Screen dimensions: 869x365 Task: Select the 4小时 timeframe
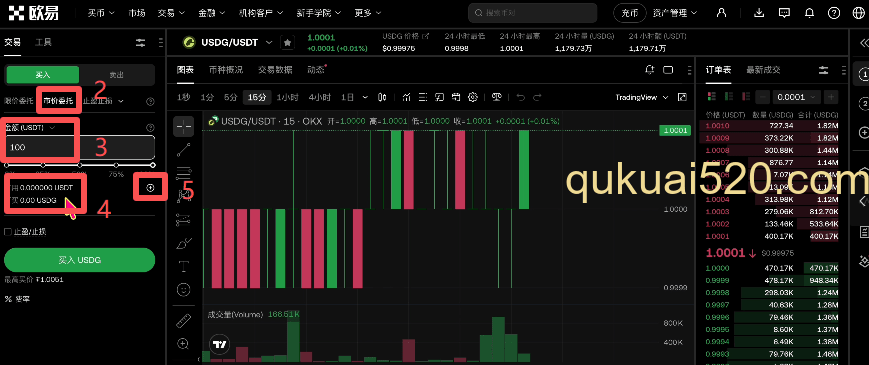[x=319, y=97]
